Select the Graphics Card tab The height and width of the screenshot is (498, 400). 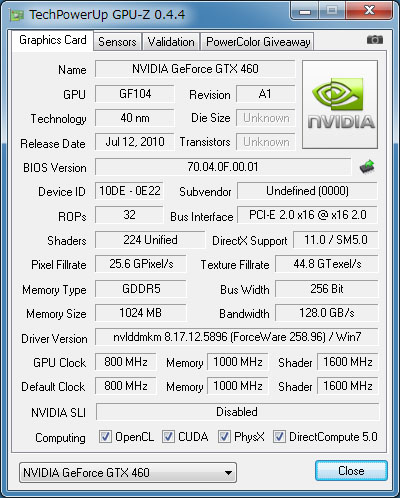pyautogui.click(x=53, y=40)
